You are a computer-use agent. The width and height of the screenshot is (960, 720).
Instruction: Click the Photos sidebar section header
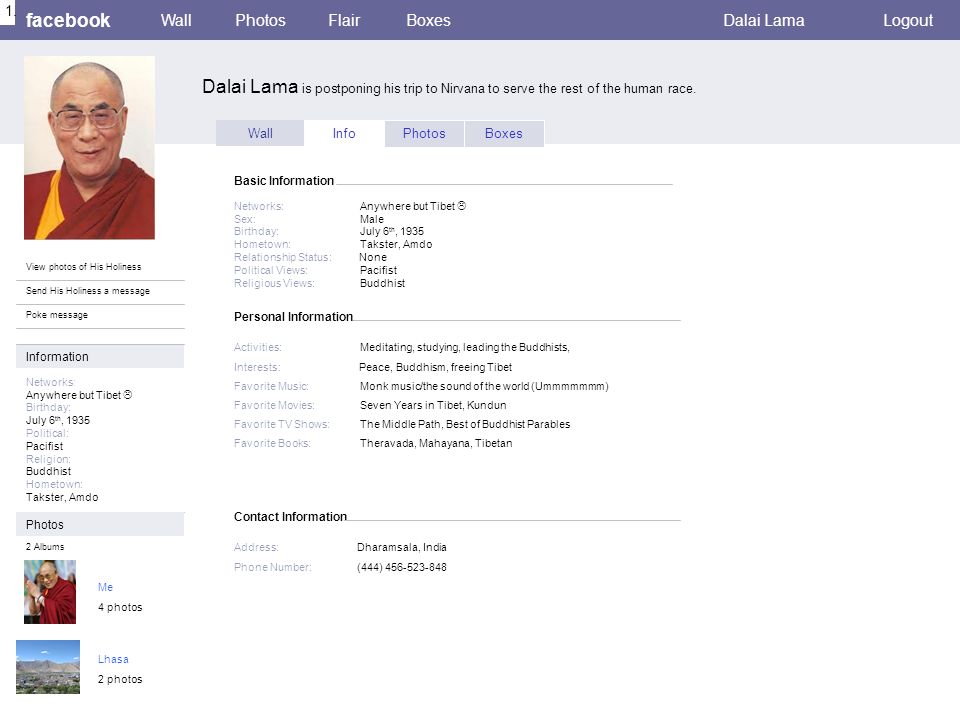coord(100,525)
